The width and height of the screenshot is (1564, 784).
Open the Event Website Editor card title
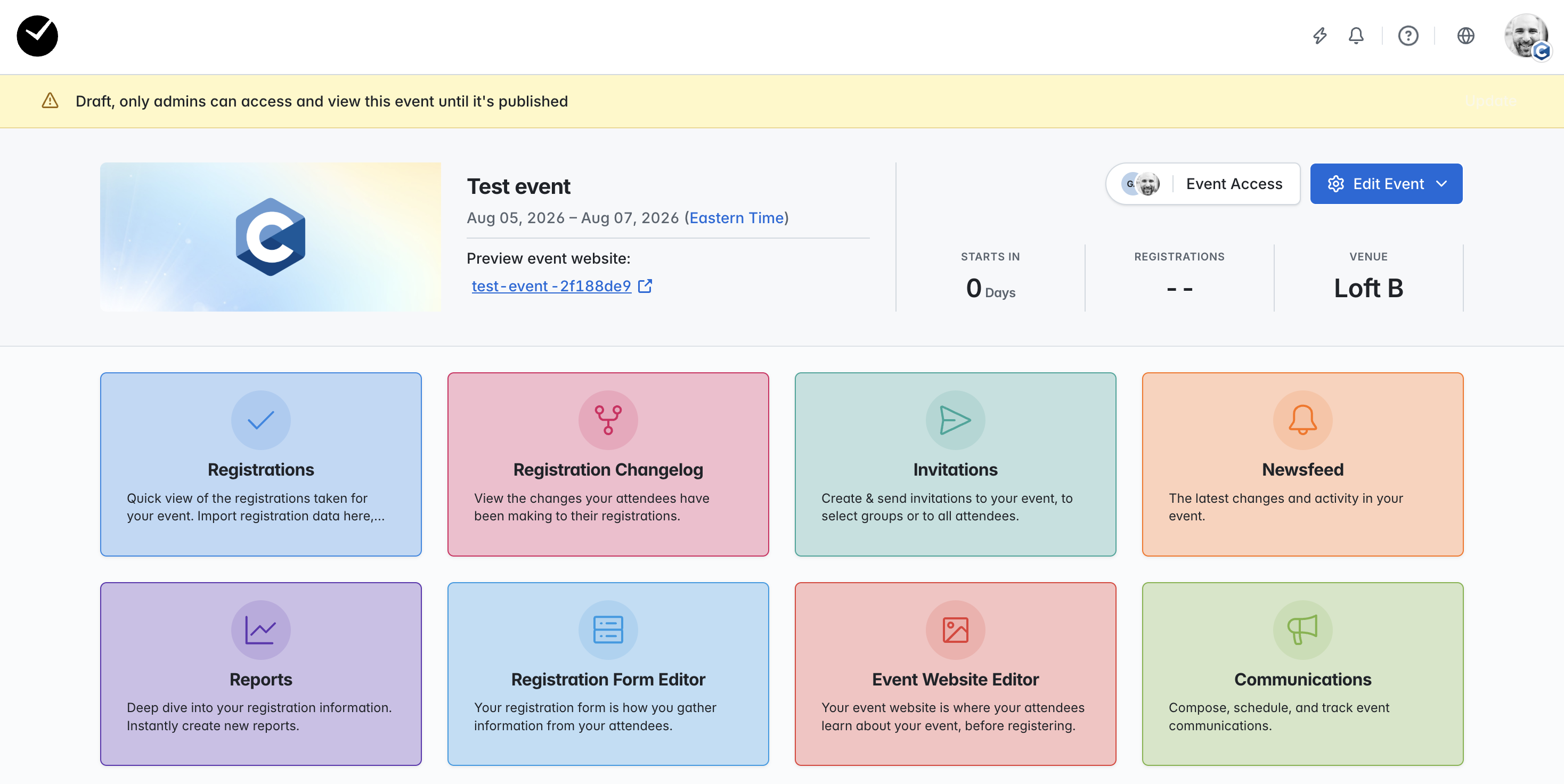[955, 679]
